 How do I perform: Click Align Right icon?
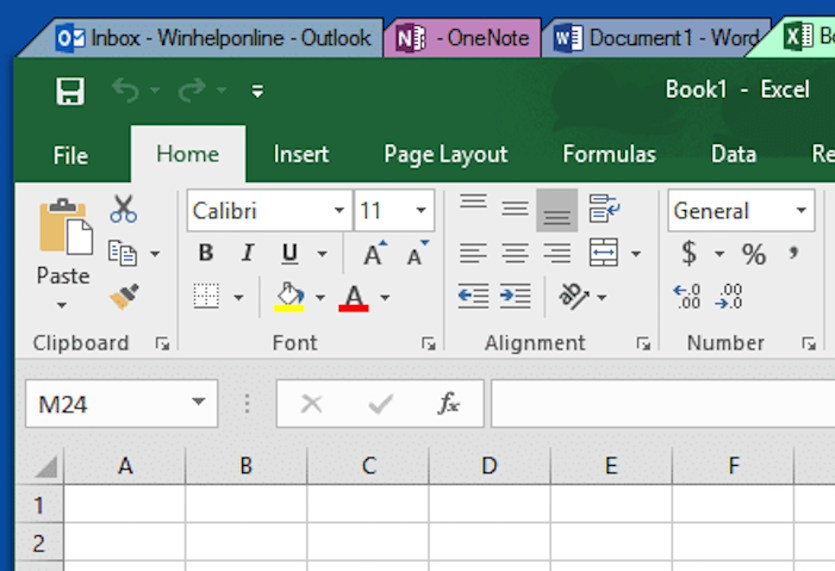[557, 254]
